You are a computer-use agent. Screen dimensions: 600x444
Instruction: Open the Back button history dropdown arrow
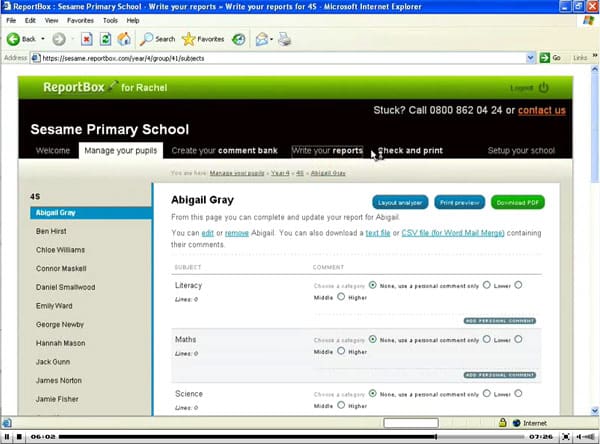[x=43, y=39]
